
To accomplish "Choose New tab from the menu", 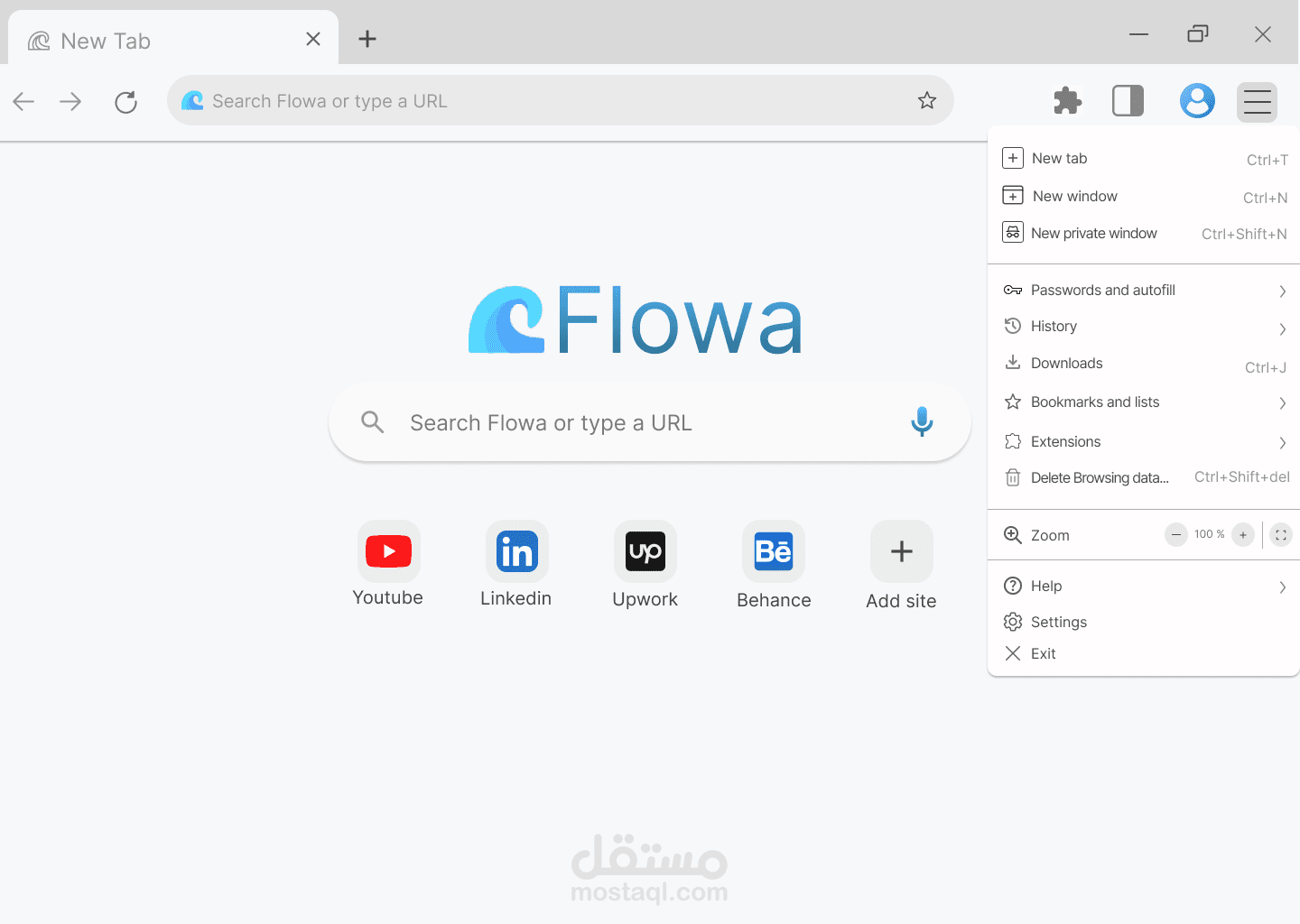I will [1144, 159].
